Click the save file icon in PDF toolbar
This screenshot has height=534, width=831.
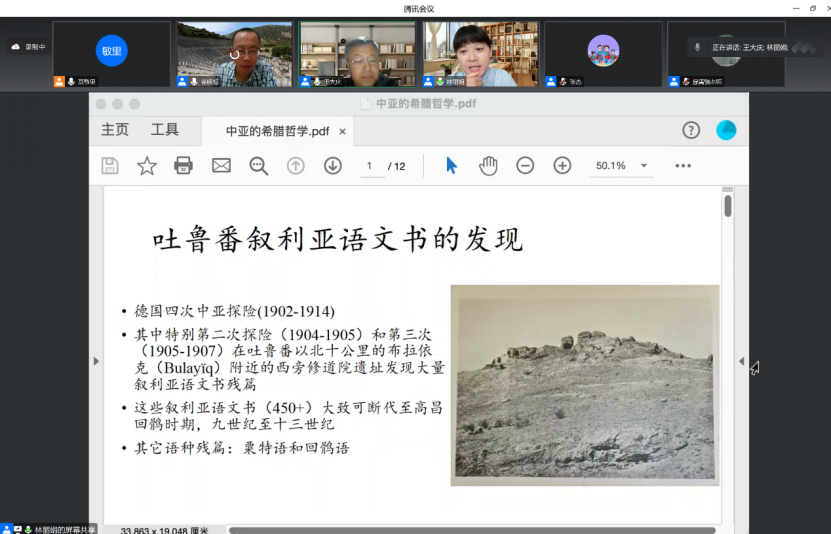(x=110, y=166)
